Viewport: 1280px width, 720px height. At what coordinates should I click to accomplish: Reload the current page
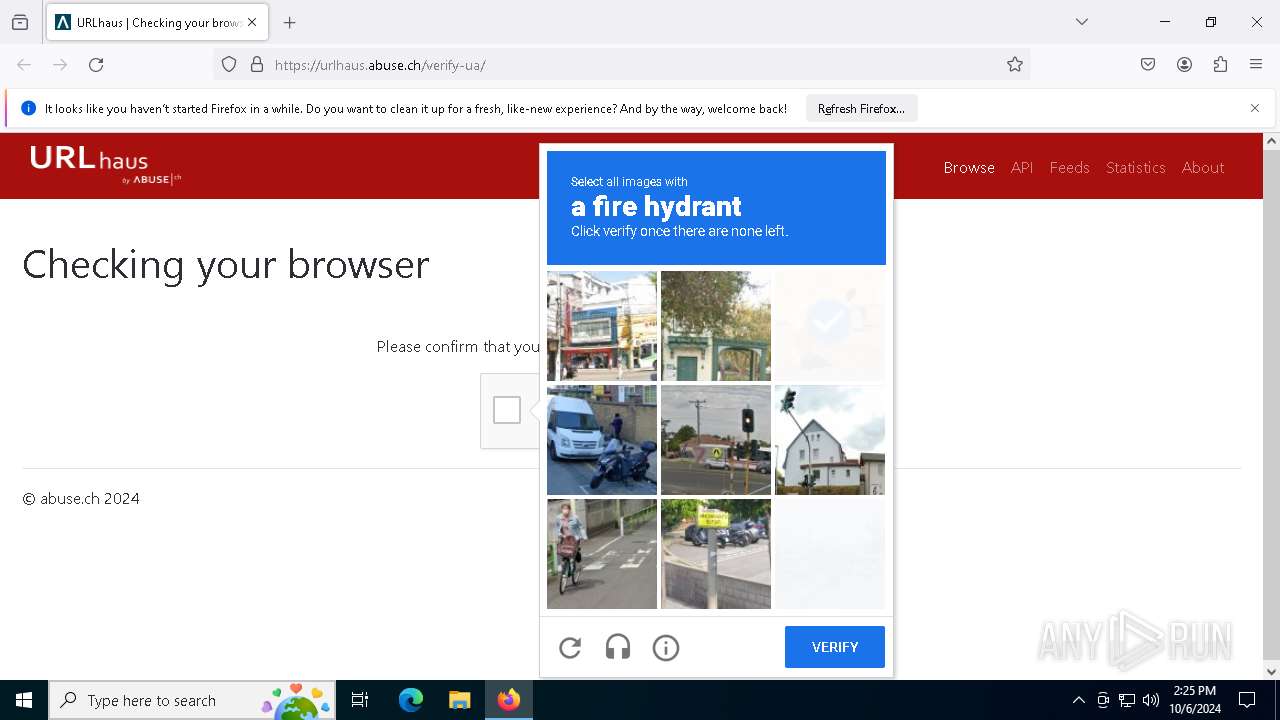96,65
